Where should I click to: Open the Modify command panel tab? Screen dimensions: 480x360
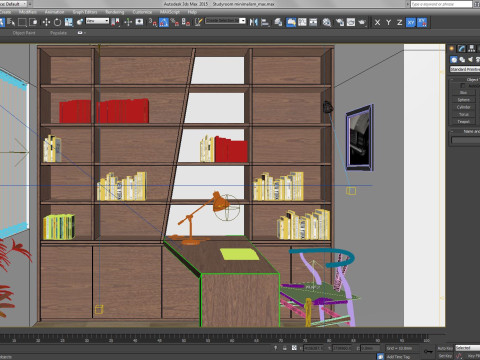pyautogui.click(x=461, y=49)
